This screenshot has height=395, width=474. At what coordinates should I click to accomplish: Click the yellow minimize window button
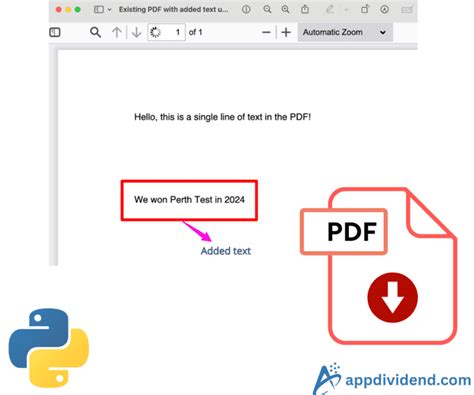click(x=68, y=10)
